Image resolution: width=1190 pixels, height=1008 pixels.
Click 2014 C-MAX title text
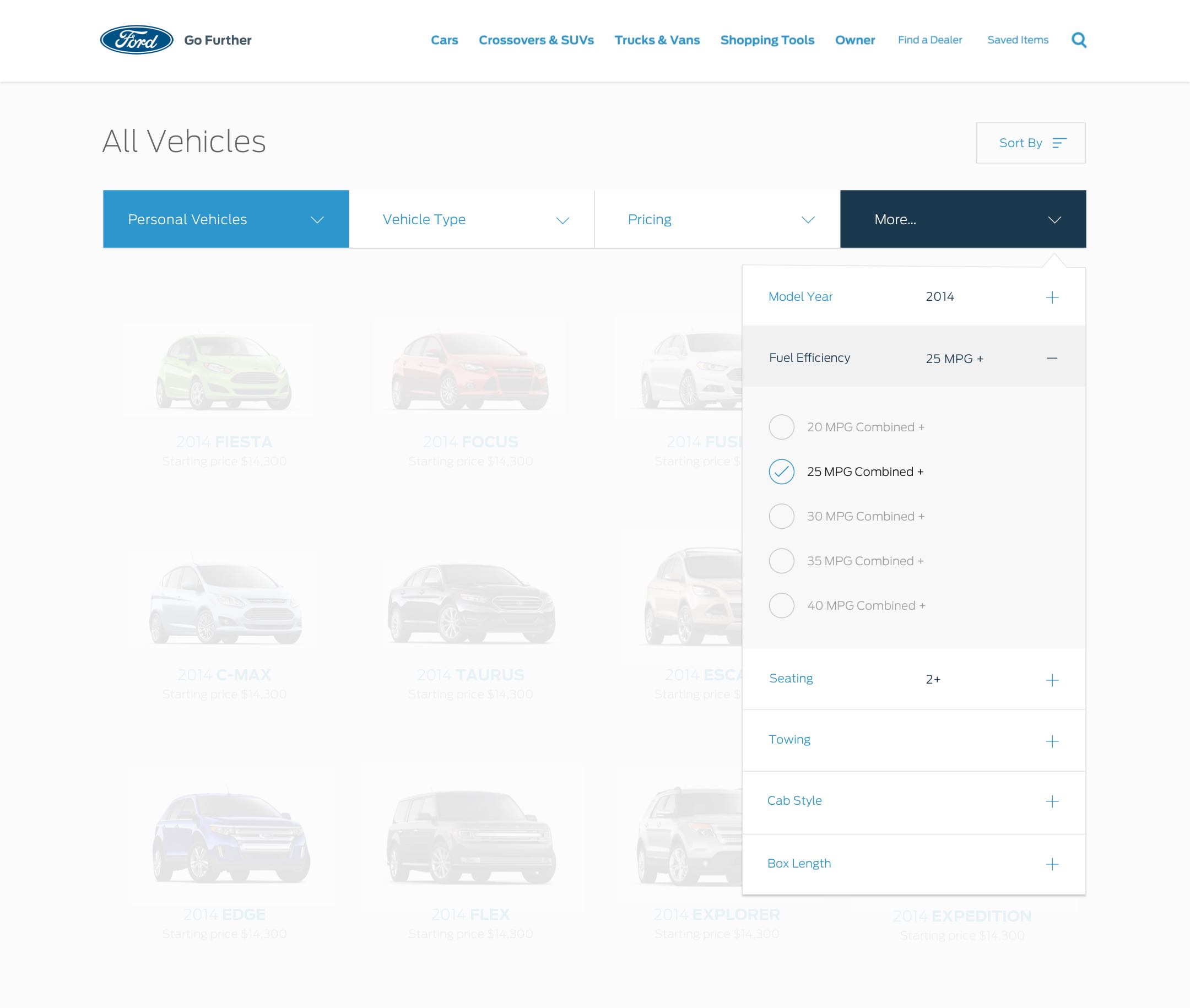[224, 675]
